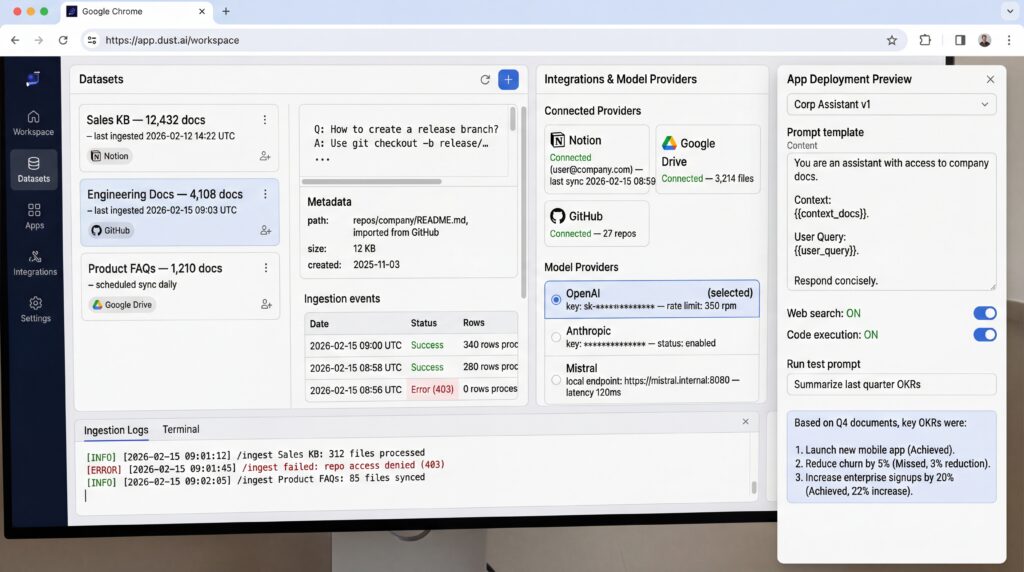Close the Google Chrome tab
The image size is (1024, 572).
(x=202, y=11)
